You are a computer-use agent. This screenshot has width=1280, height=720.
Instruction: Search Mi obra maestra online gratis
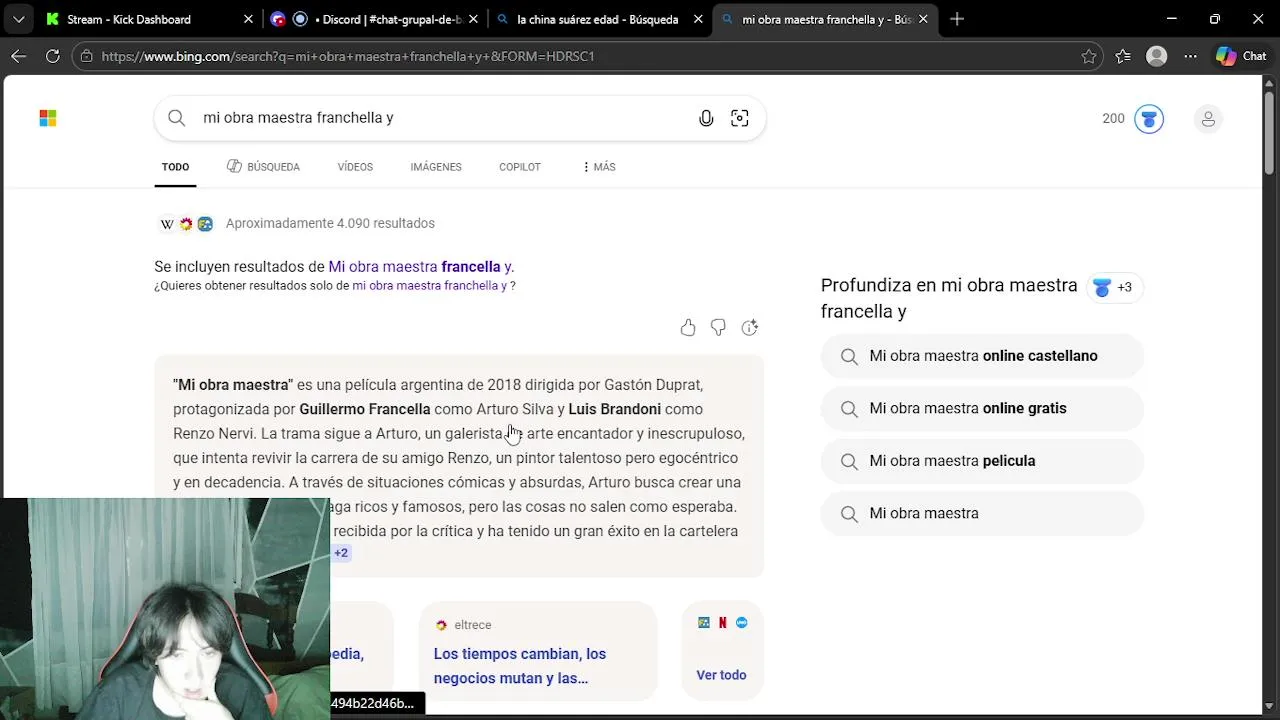[982, 408]
